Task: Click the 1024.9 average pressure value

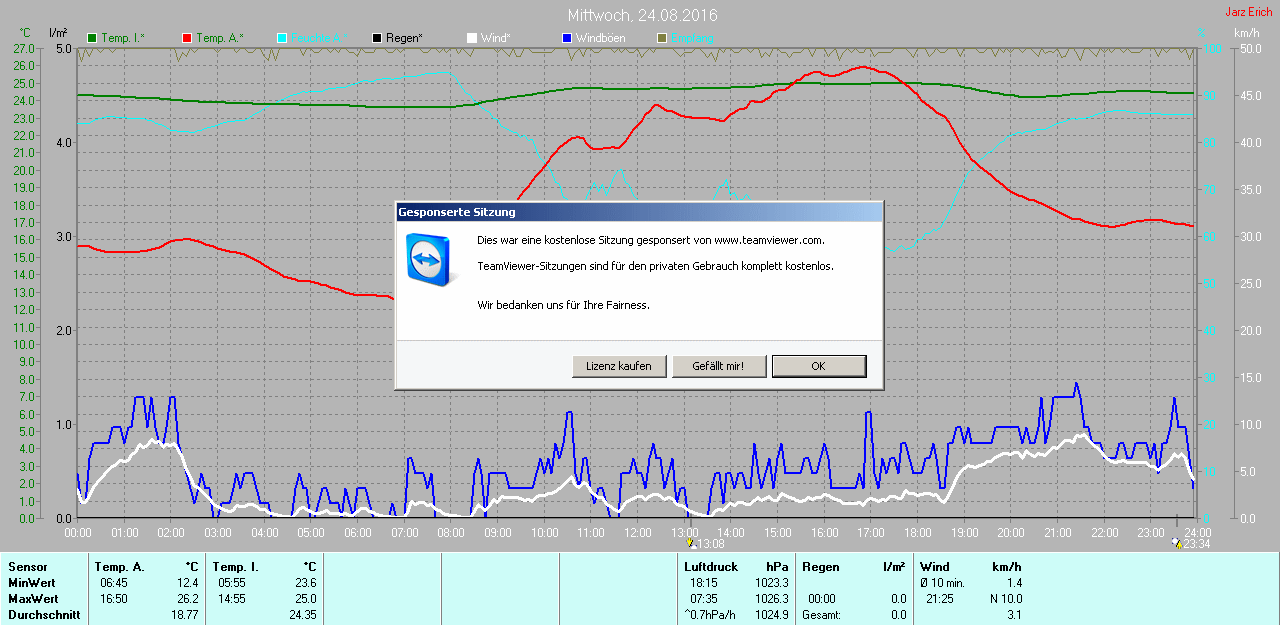Action: point(771,615)
